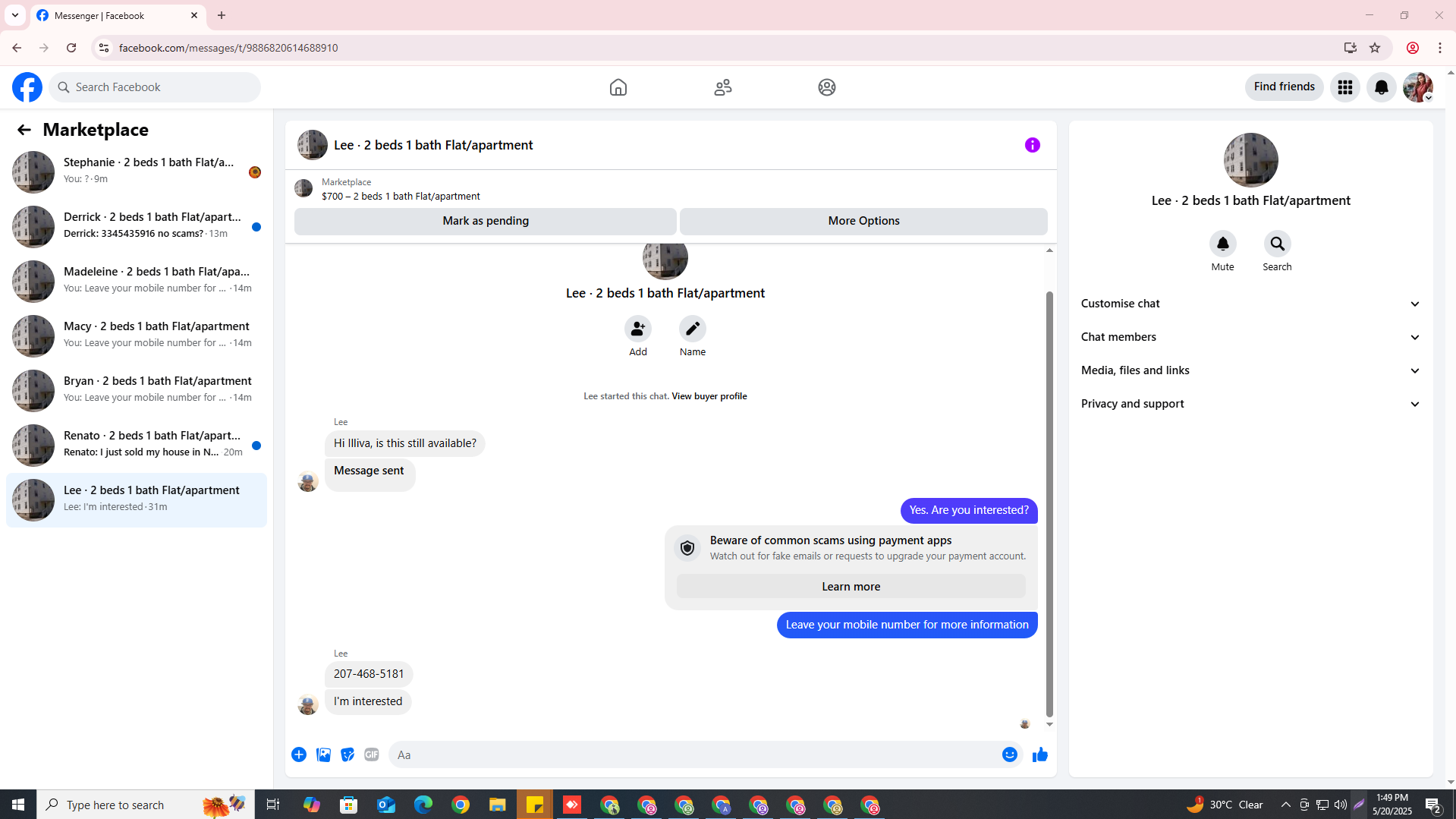The height and width of the screenshot is (819, 1456).
Task: Open the conversation information icon
Action: pyautogui.click(x=1033, y=145)
